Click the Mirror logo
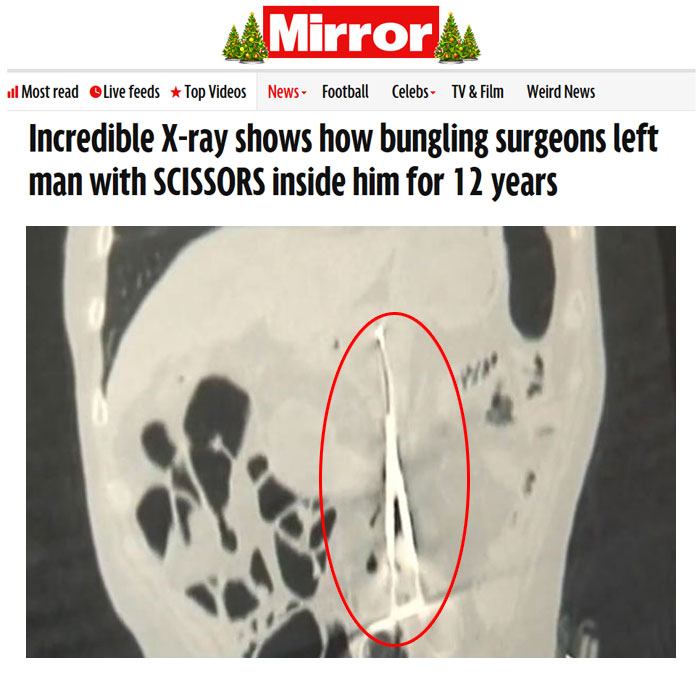 click(x=351, y=32)
